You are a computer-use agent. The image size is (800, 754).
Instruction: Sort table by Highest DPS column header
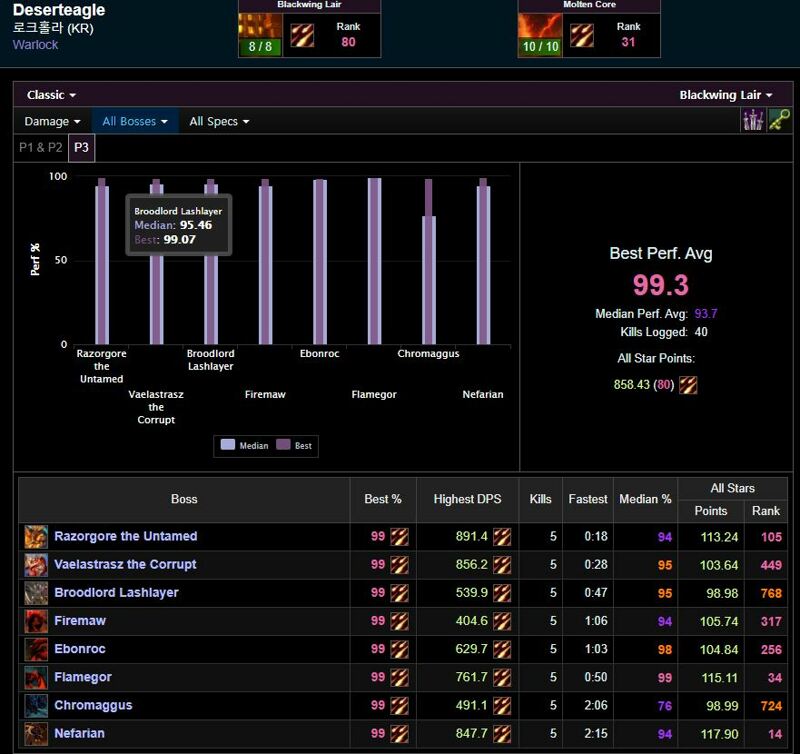[467, 499]
